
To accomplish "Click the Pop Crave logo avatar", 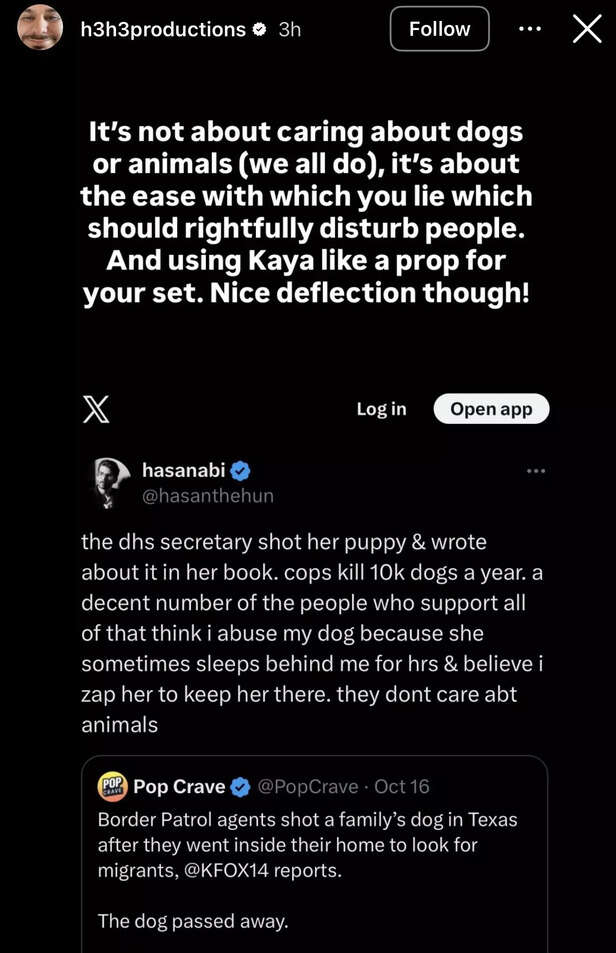I will coord(110,787).
